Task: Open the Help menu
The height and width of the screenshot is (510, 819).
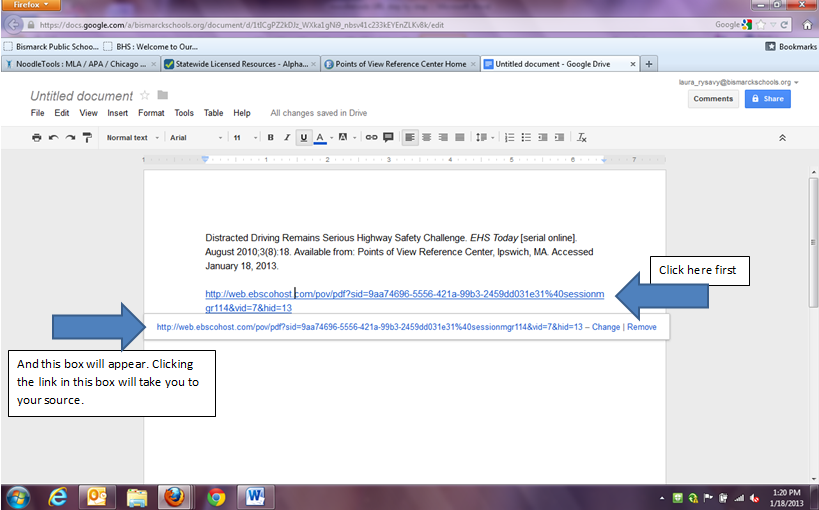Action: [241, 113]
